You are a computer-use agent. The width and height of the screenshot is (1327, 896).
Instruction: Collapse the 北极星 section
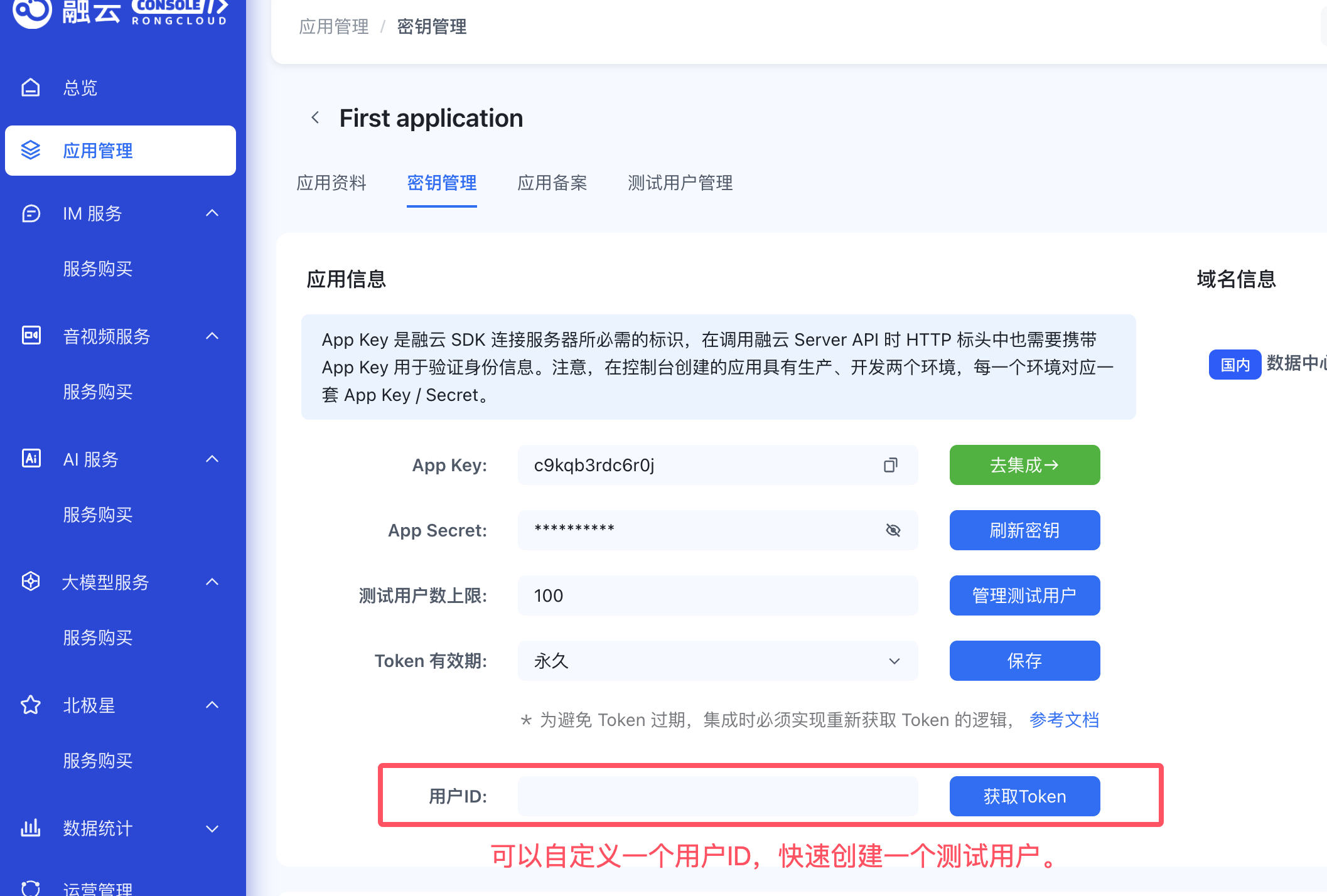[x=212, y=705]
